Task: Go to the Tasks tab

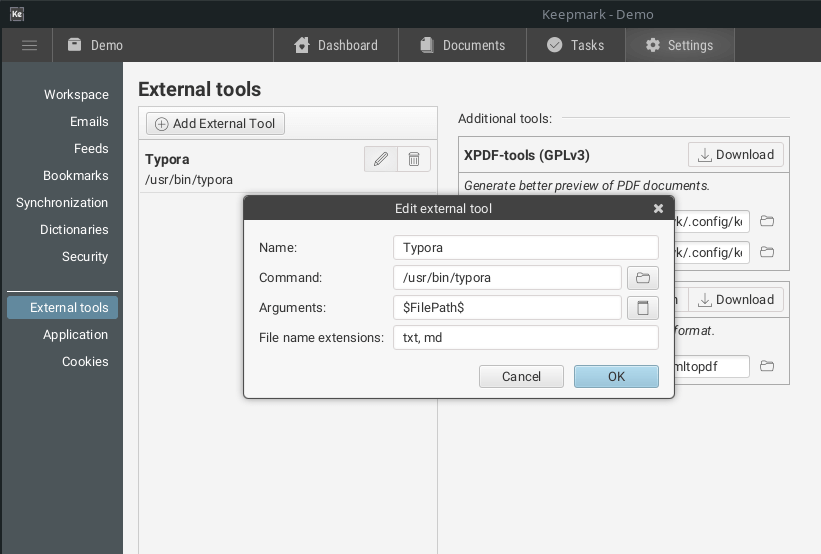Action: coord(575,45)
